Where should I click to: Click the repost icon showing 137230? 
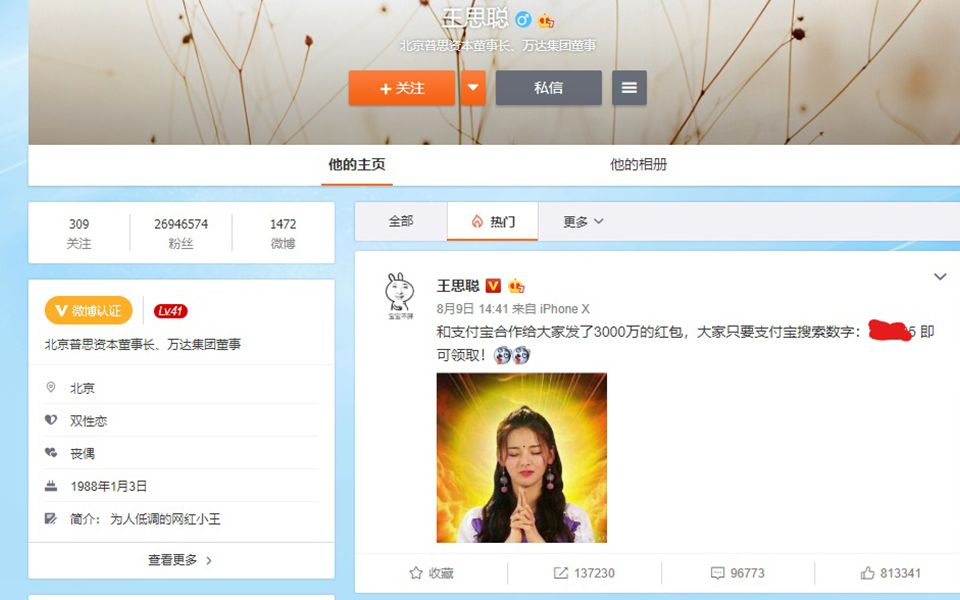[584, 573]
